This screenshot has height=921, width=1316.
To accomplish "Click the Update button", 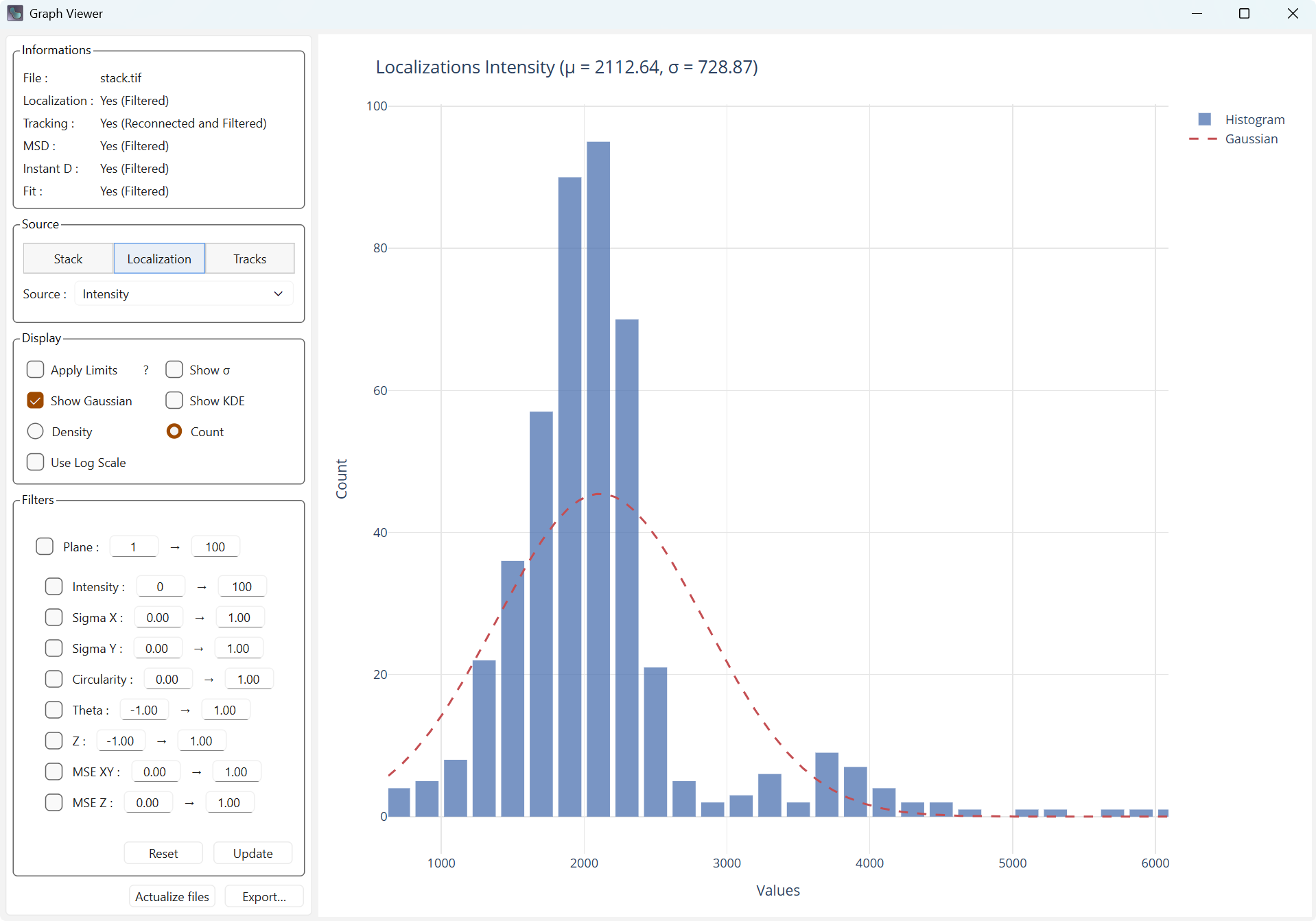I will click(x=252, y=852).
